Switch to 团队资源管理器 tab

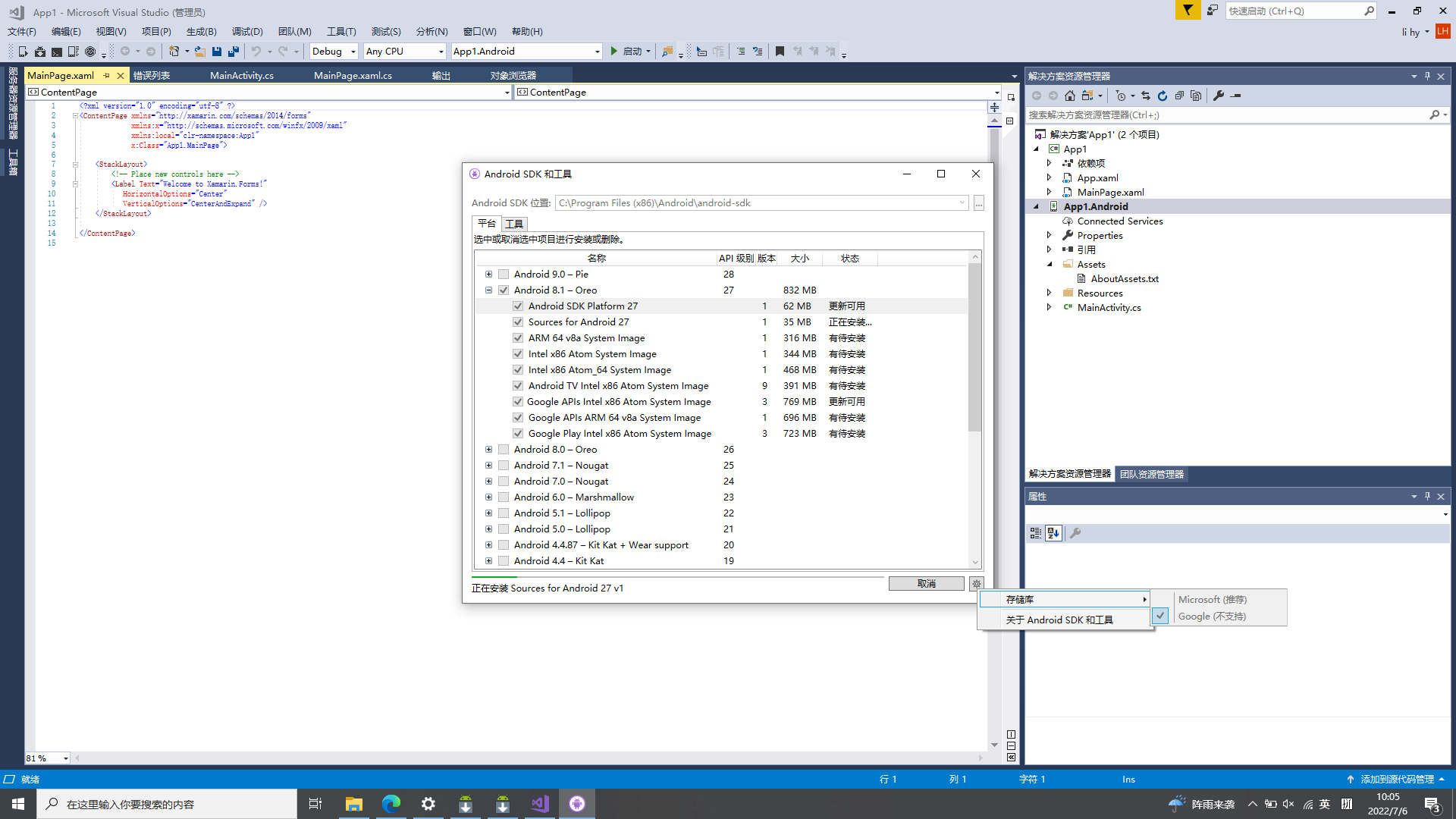(1152, 474)
